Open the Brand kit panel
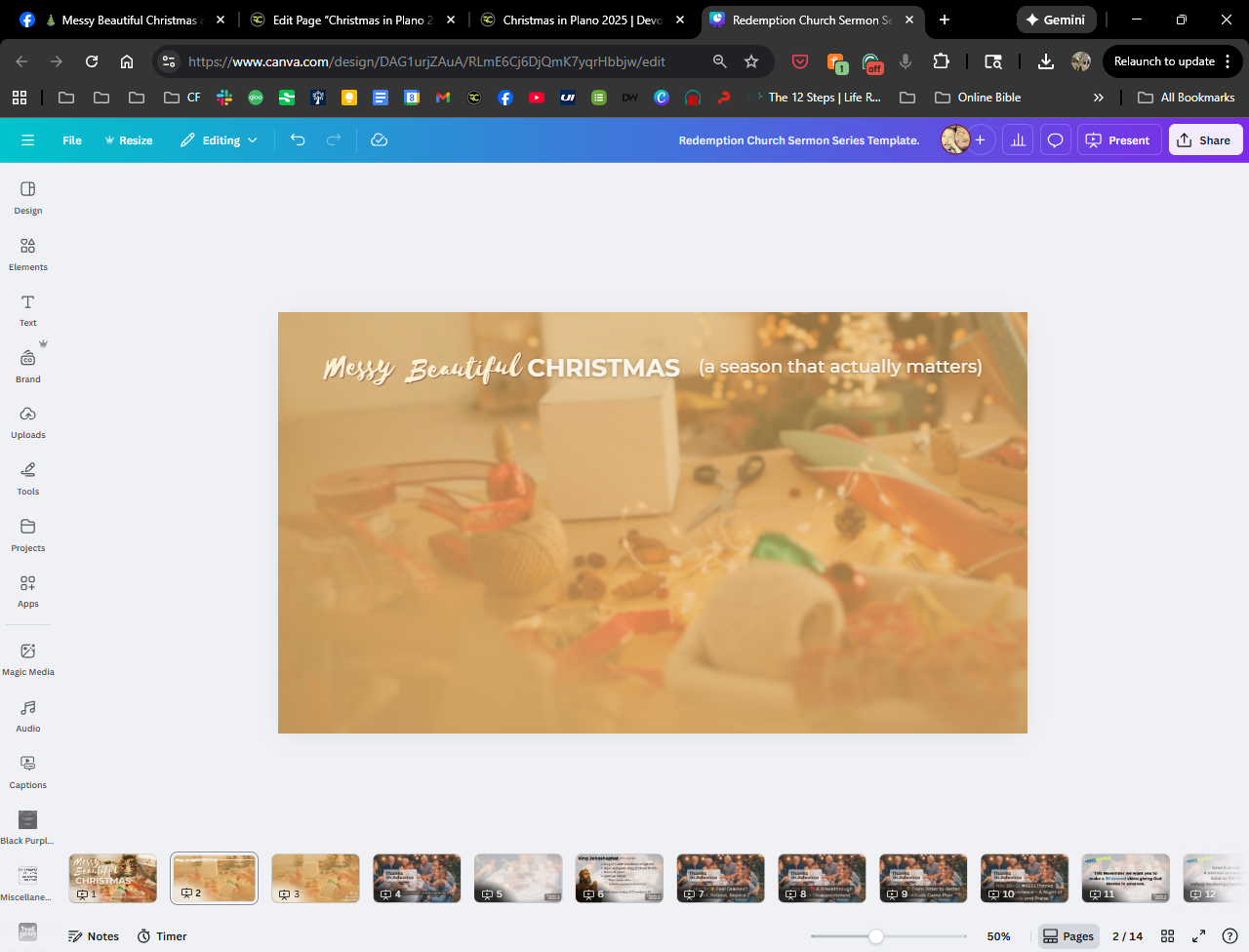1249x952 pixels. coord(27,366)
